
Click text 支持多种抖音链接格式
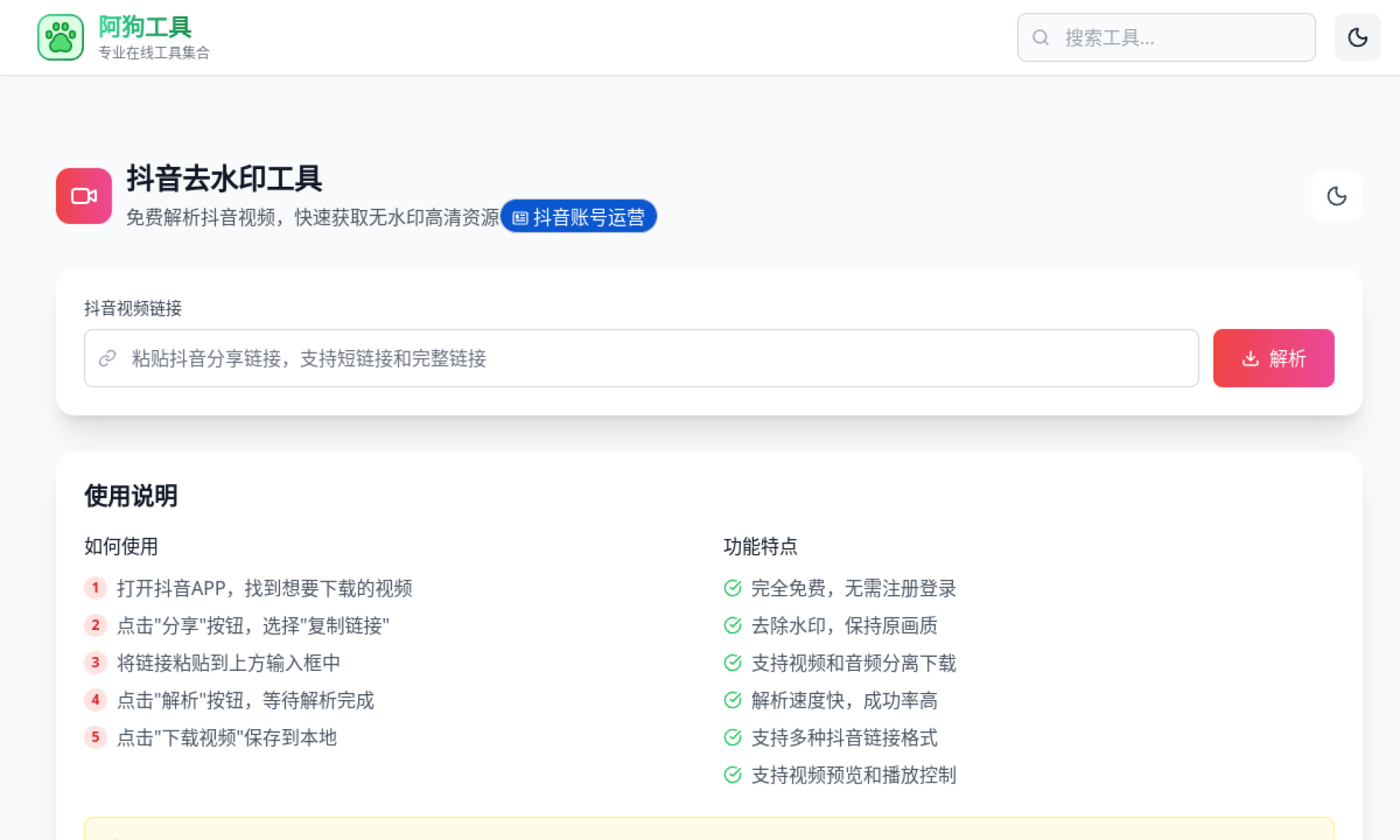tap(844, 737)
